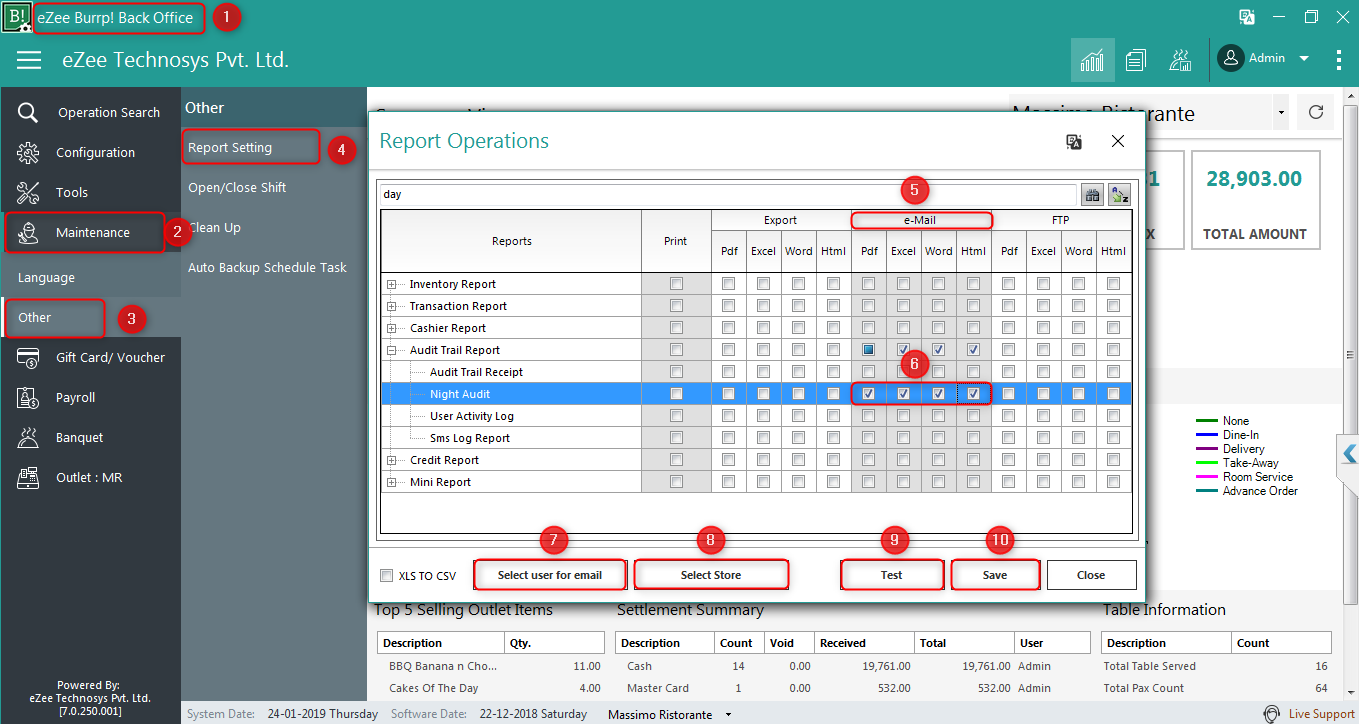The width and height of the screenshot is (1359, 724).
Task: Open Outlet : MR in sidebar
Action: pos(89,478)
